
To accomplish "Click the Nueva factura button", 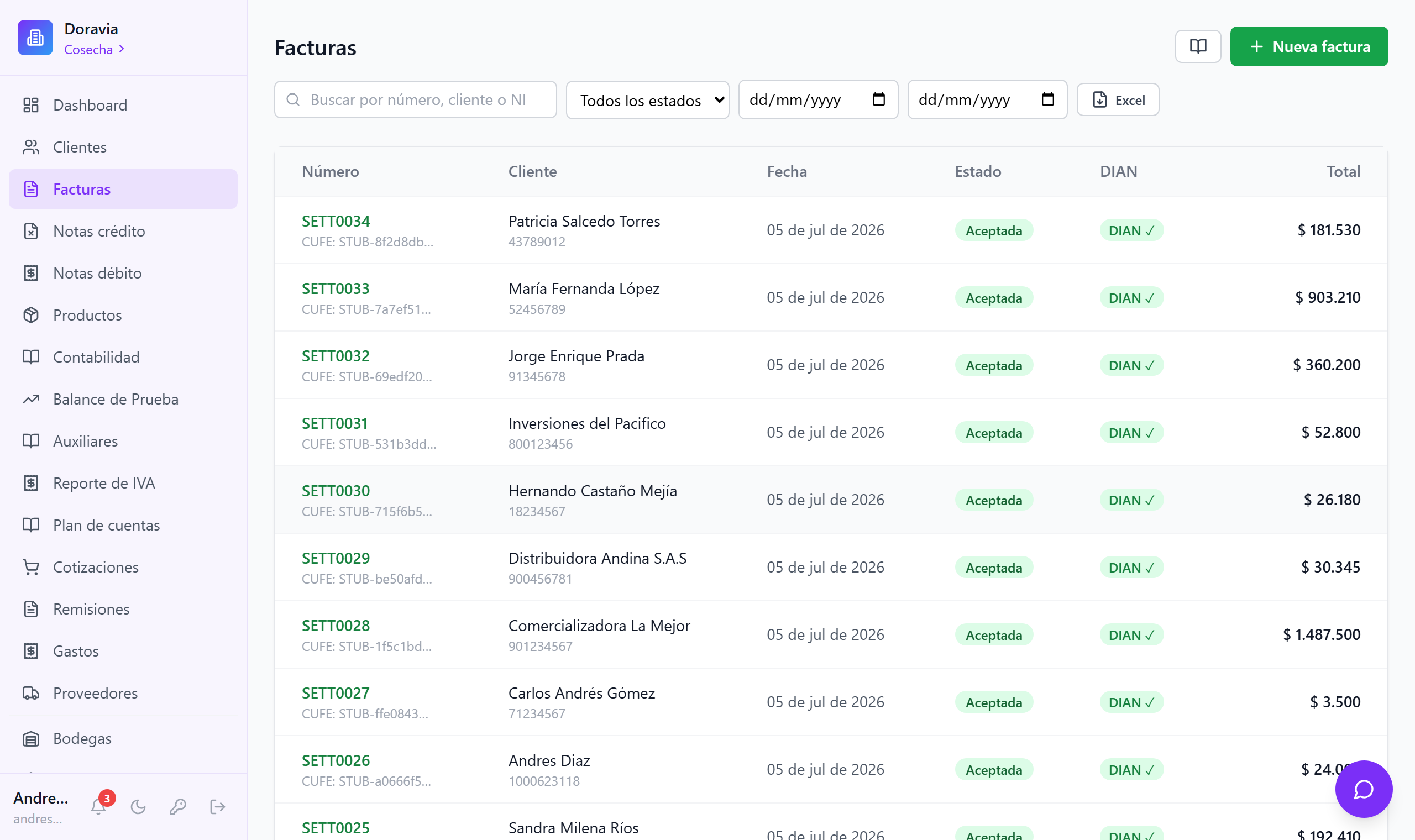I will click(1308, 46).
